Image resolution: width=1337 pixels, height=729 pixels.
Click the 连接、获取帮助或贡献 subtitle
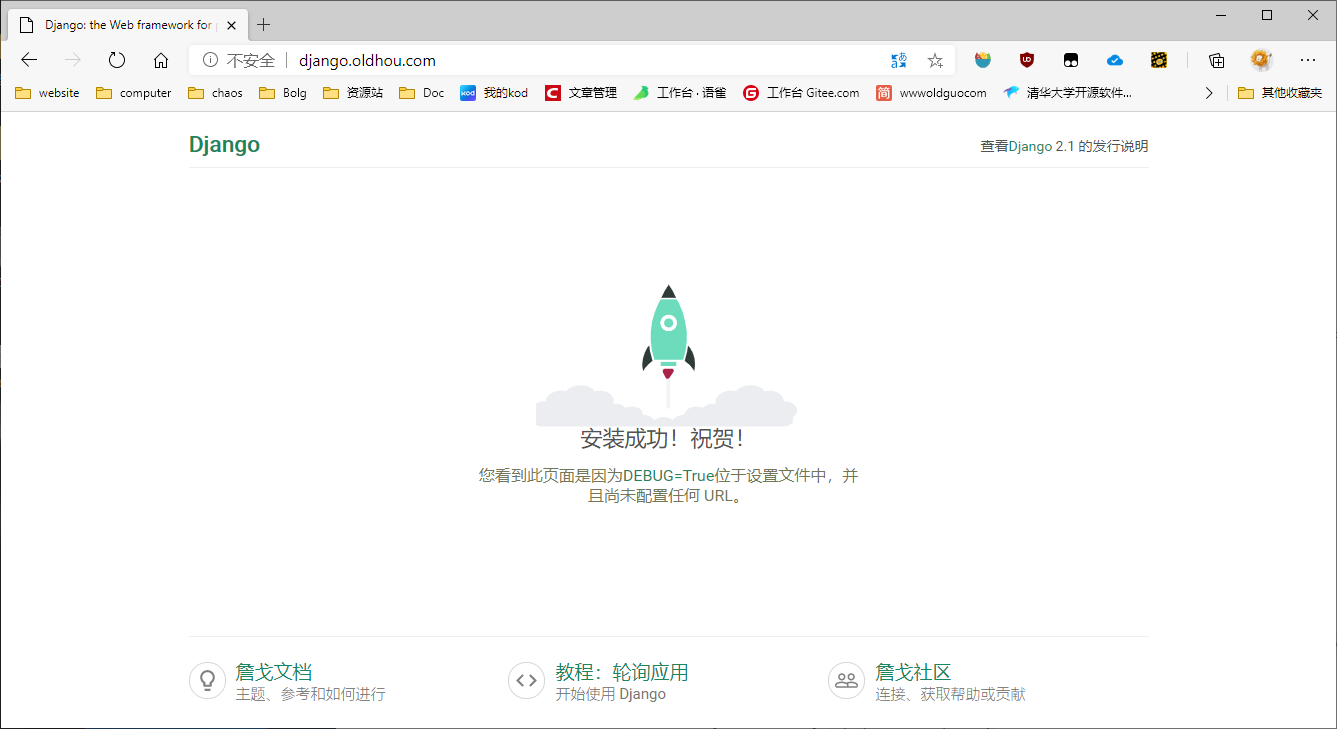950,694
